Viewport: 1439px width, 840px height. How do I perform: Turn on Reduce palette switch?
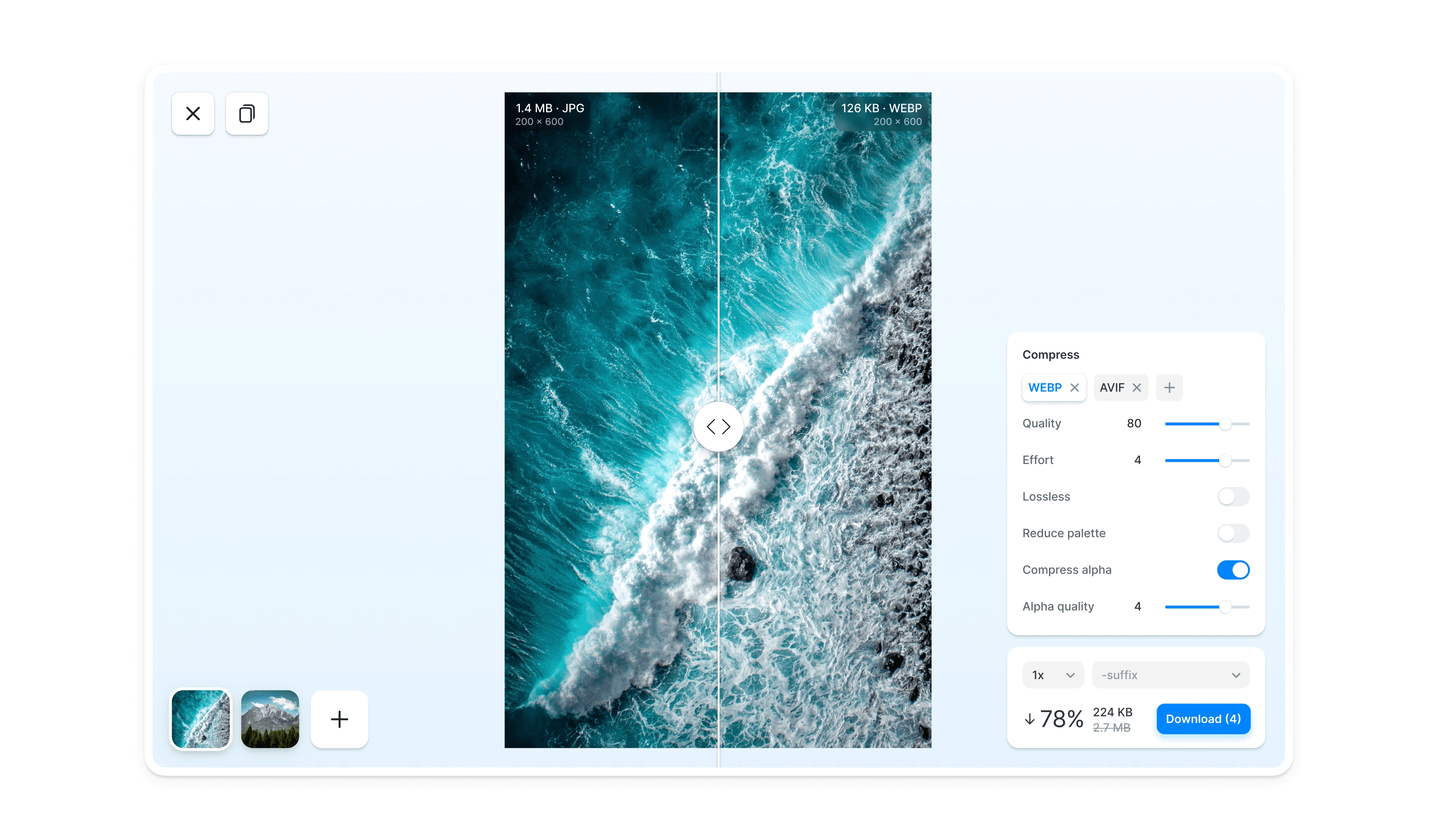coord(1233,533)
